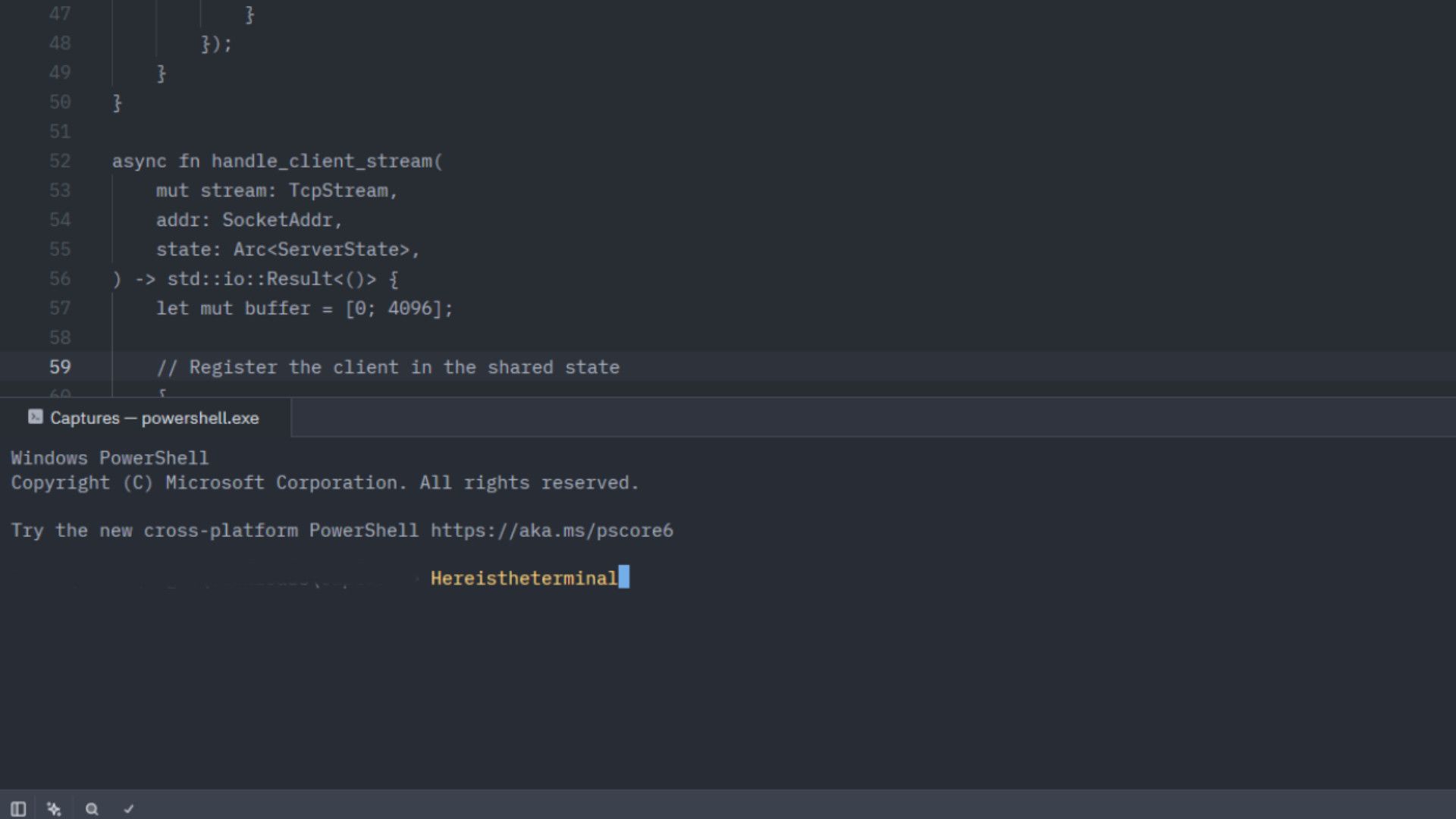Click 'state: Arc<ServerState>,' parameter

point(288,249)
